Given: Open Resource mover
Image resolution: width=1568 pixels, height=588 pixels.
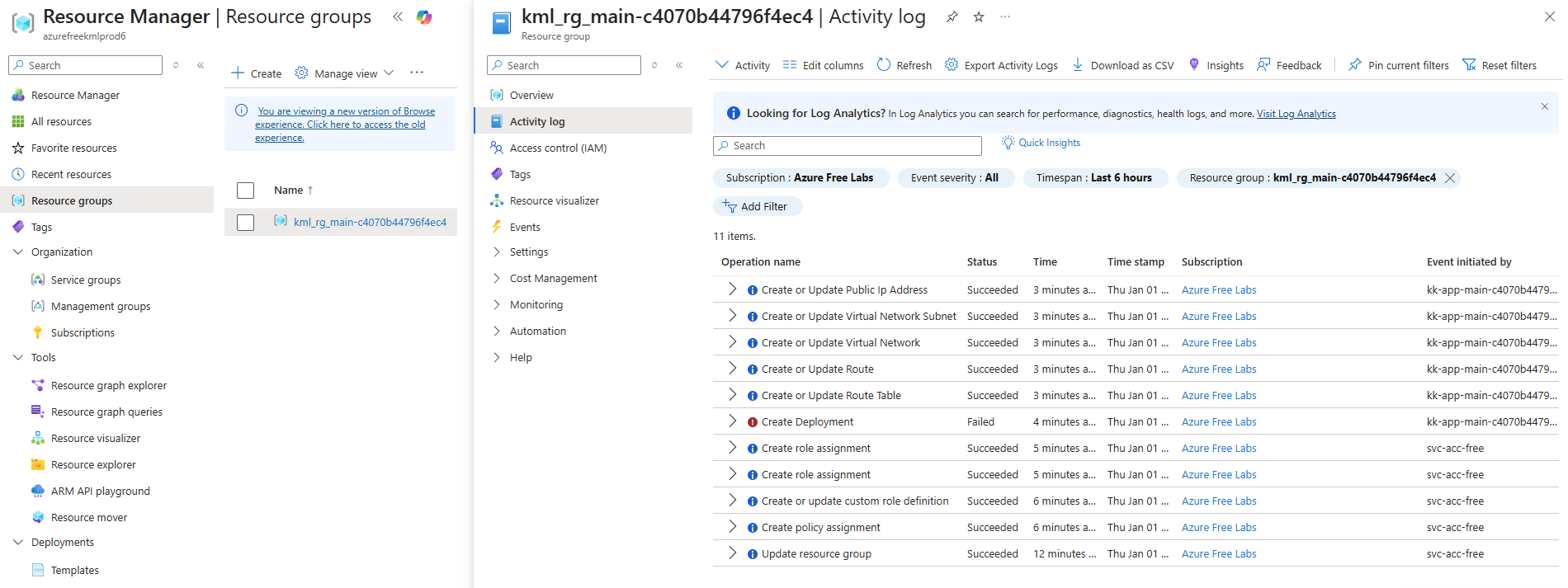Looking at the screenshot, I should (x=89, y=517).
